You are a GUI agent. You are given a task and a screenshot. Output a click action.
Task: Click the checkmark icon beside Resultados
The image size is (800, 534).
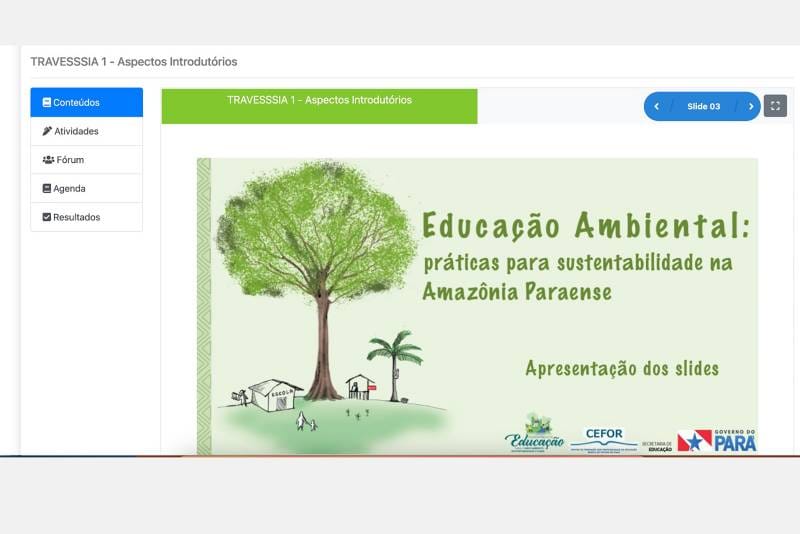[x=46, y=217]
